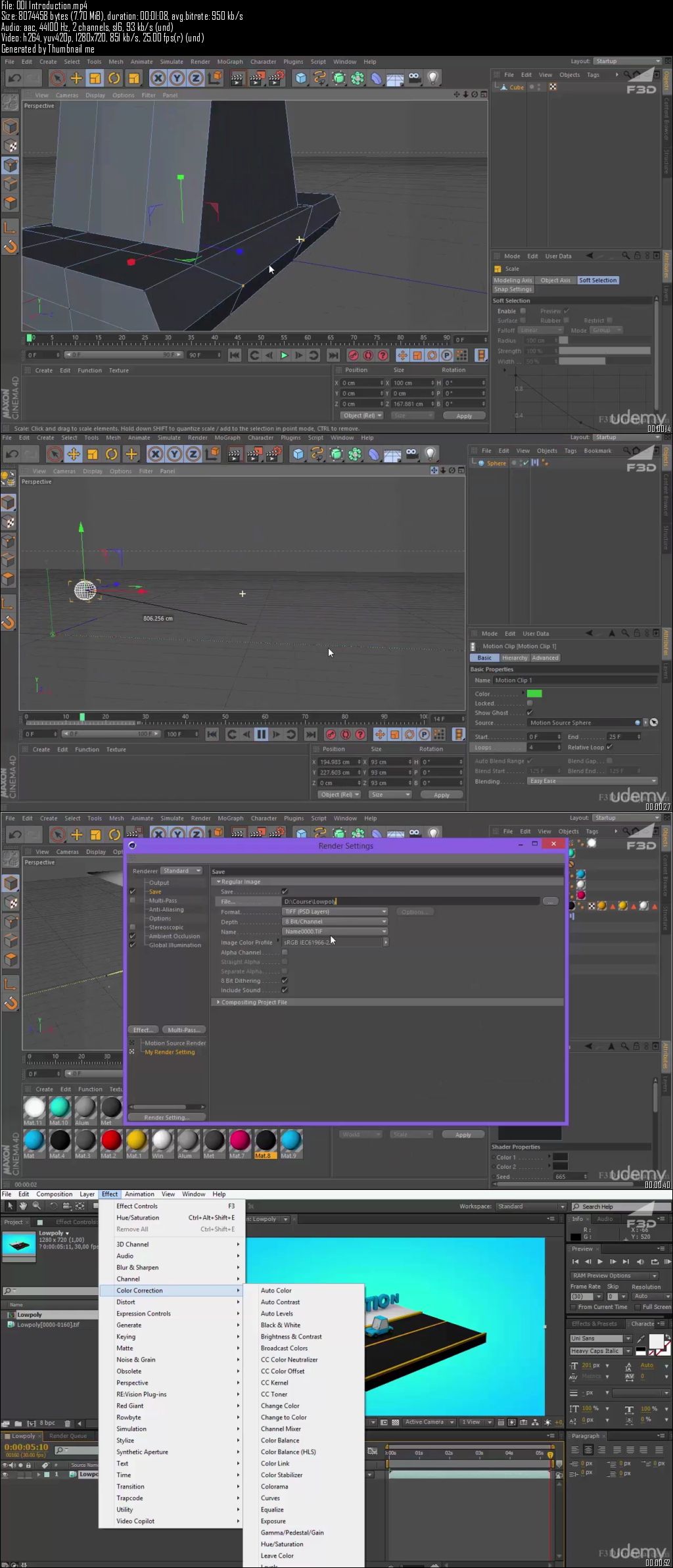Select My Render Setting in the list
Viewport: 673px width, 1568px height.
point(170,1052)
